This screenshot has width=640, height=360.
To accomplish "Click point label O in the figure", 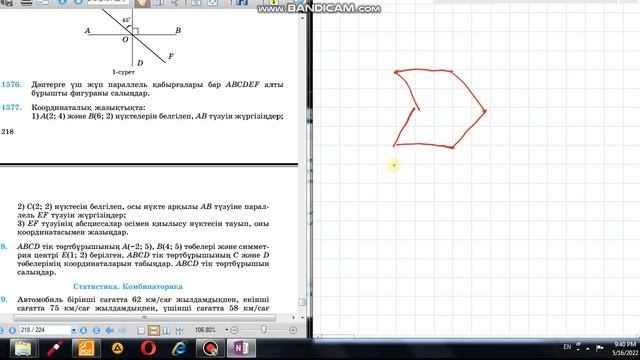I will 125,39.
